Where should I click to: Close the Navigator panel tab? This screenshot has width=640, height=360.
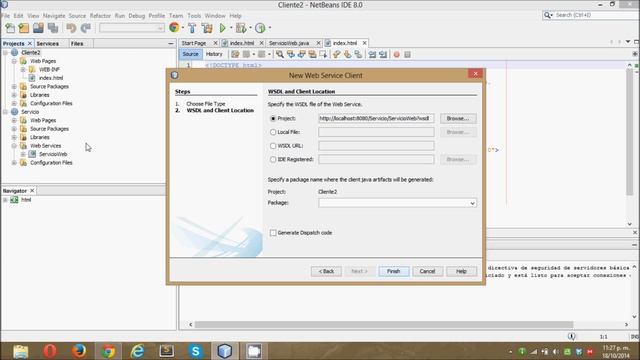[32, 191]
